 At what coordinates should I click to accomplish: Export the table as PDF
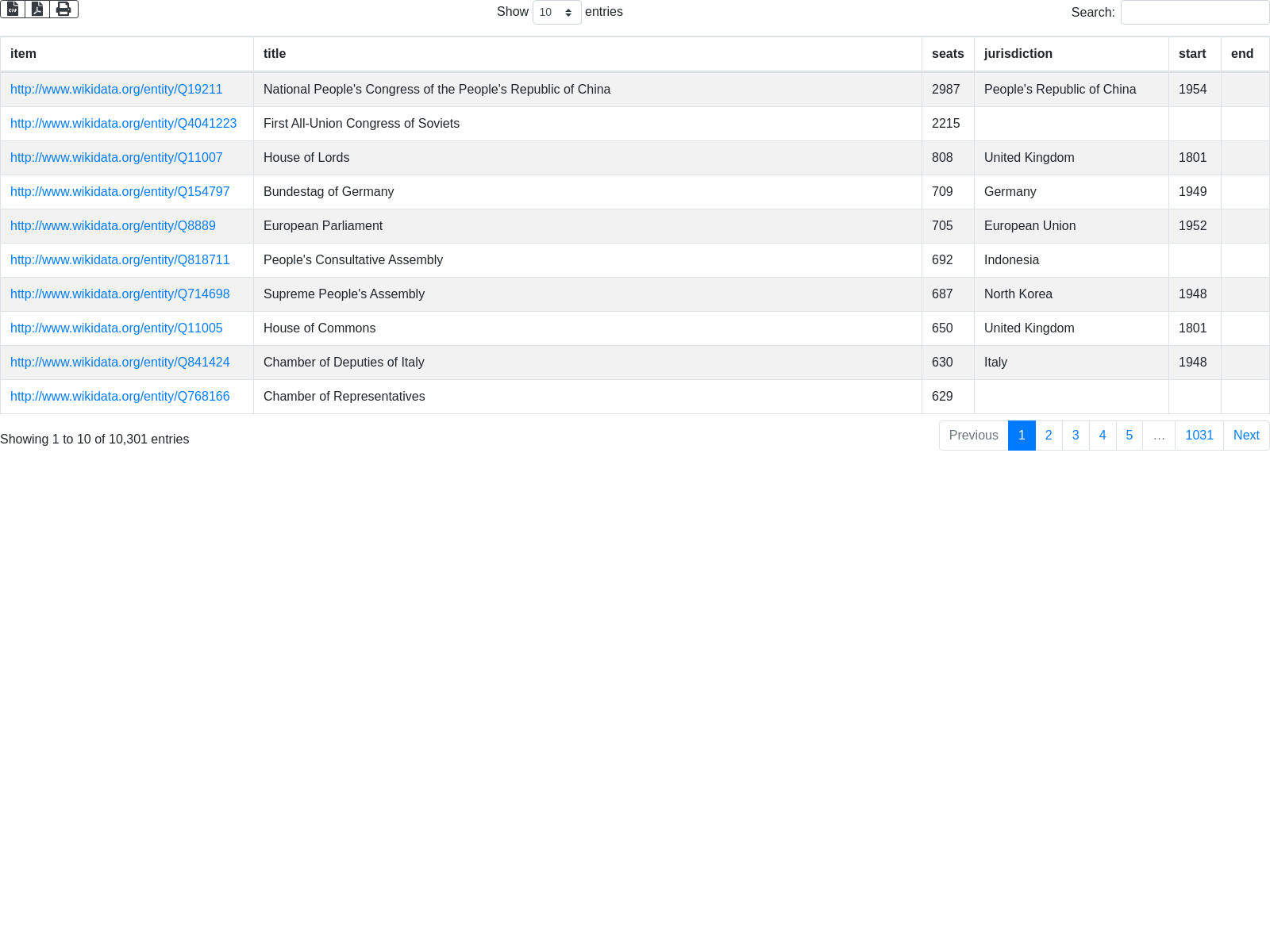37,9
